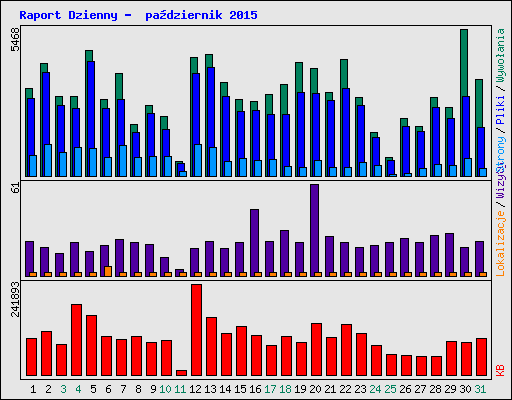Image resolution: width=512 pixels, height=400 pixels.
Task: Click the purple bar for day 16
Action: 254,243
